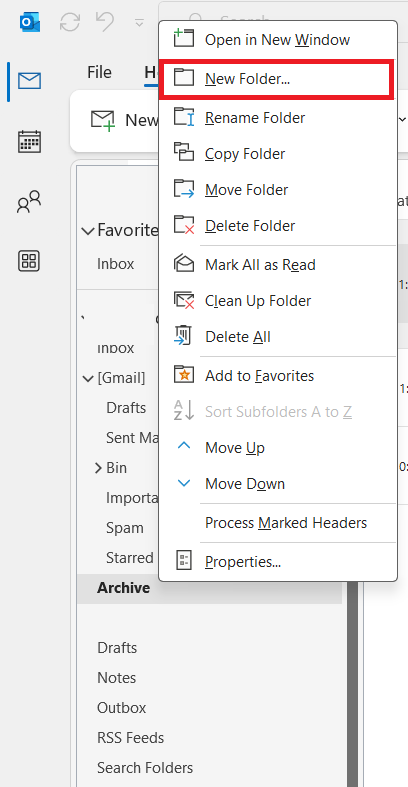Open More Apps grid in sidebar
This screenshot has height=787, width=408.
pyautogui.click(x=29, y=261)
